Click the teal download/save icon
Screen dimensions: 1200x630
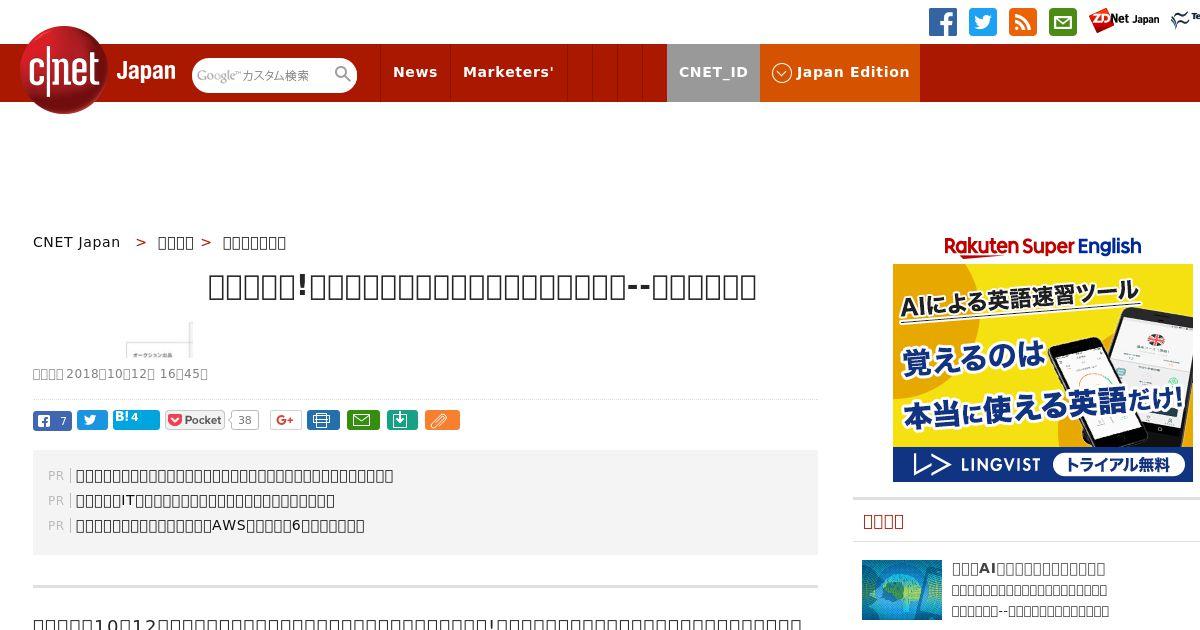(x=402, y=420)
